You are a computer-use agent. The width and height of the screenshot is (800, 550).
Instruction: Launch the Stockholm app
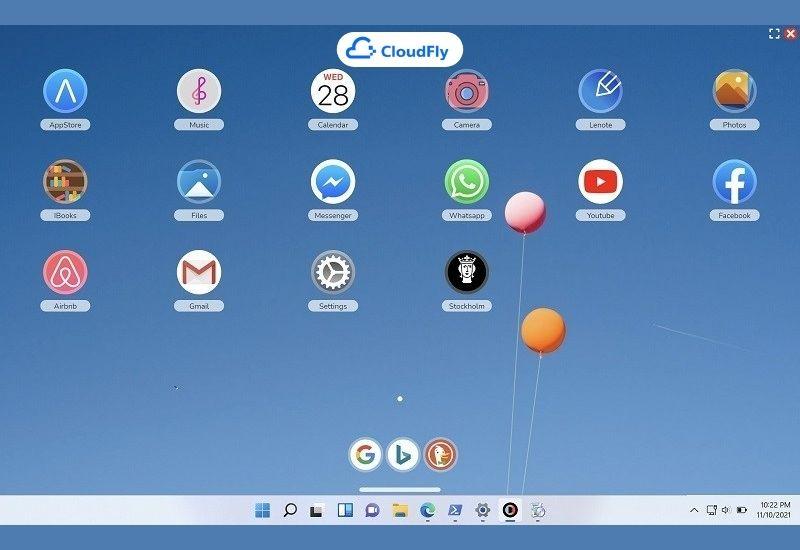[466, 272]
